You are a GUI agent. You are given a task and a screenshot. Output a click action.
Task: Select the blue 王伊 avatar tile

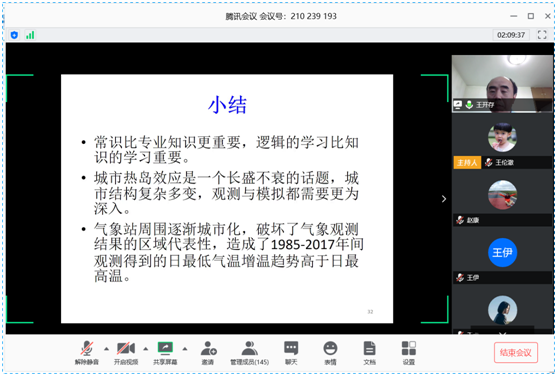click(502, 252)
